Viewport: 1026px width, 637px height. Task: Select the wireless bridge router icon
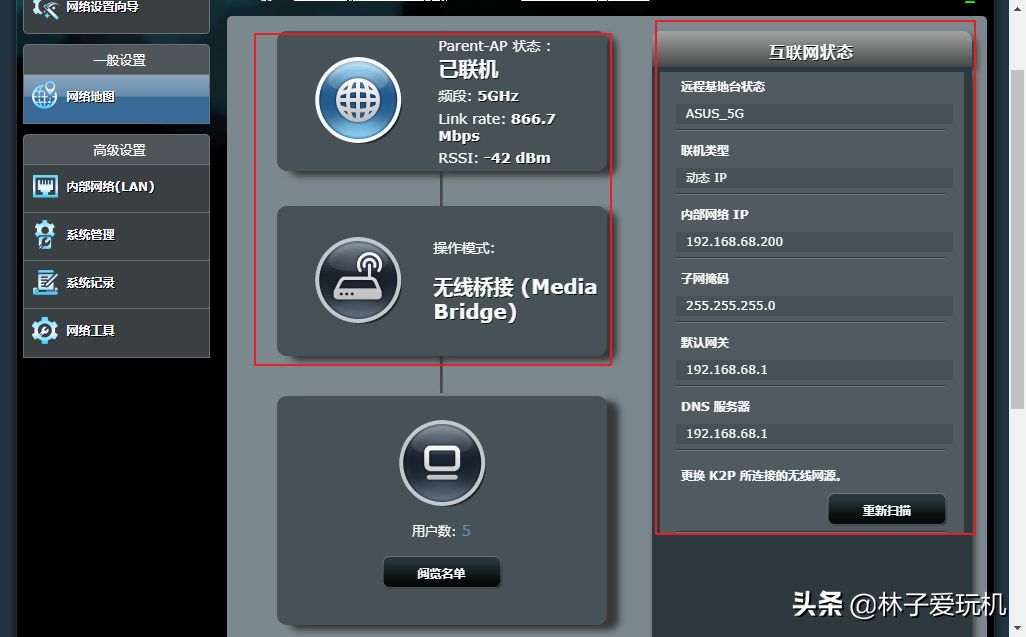pyautogui.click(x=358, y=280)
